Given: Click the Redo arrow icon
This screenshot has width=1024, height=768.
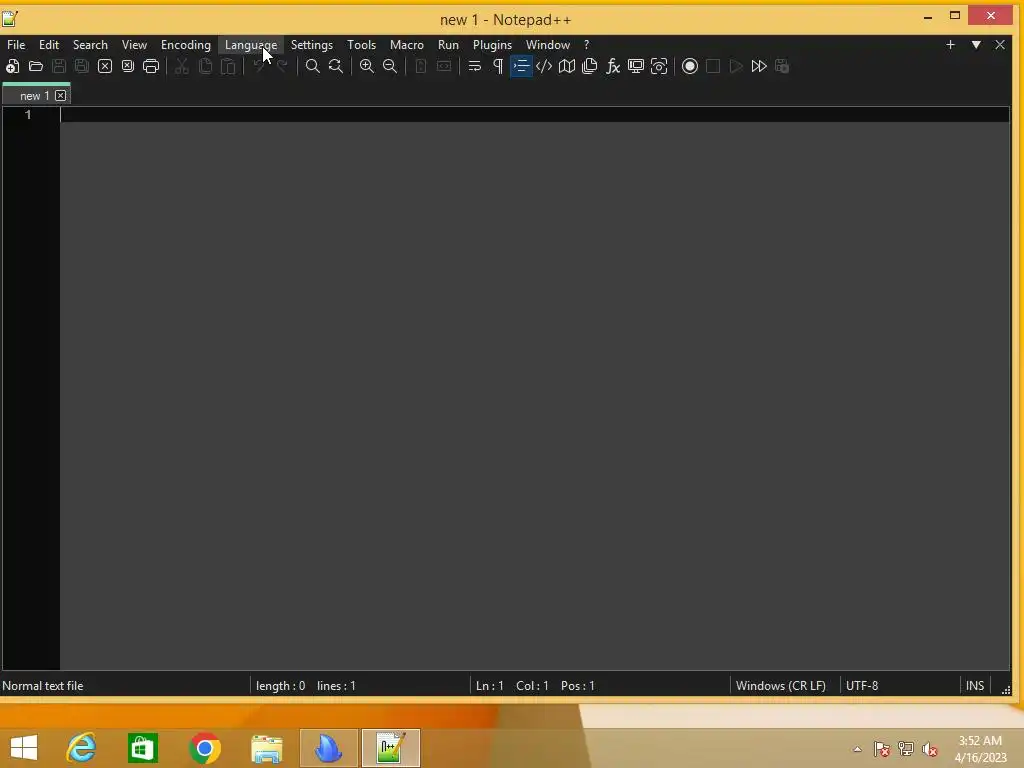Looking at the screenshot, I should [282, 66].
